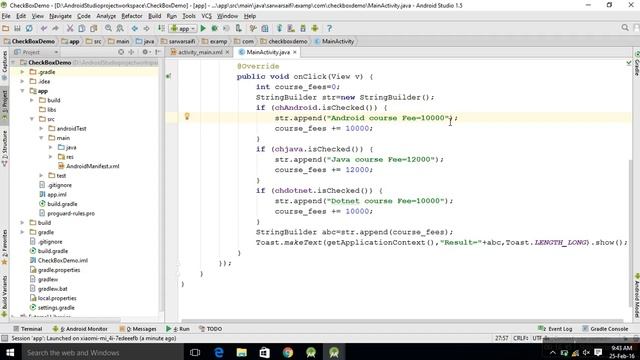Open the TODO tool window

211,329
